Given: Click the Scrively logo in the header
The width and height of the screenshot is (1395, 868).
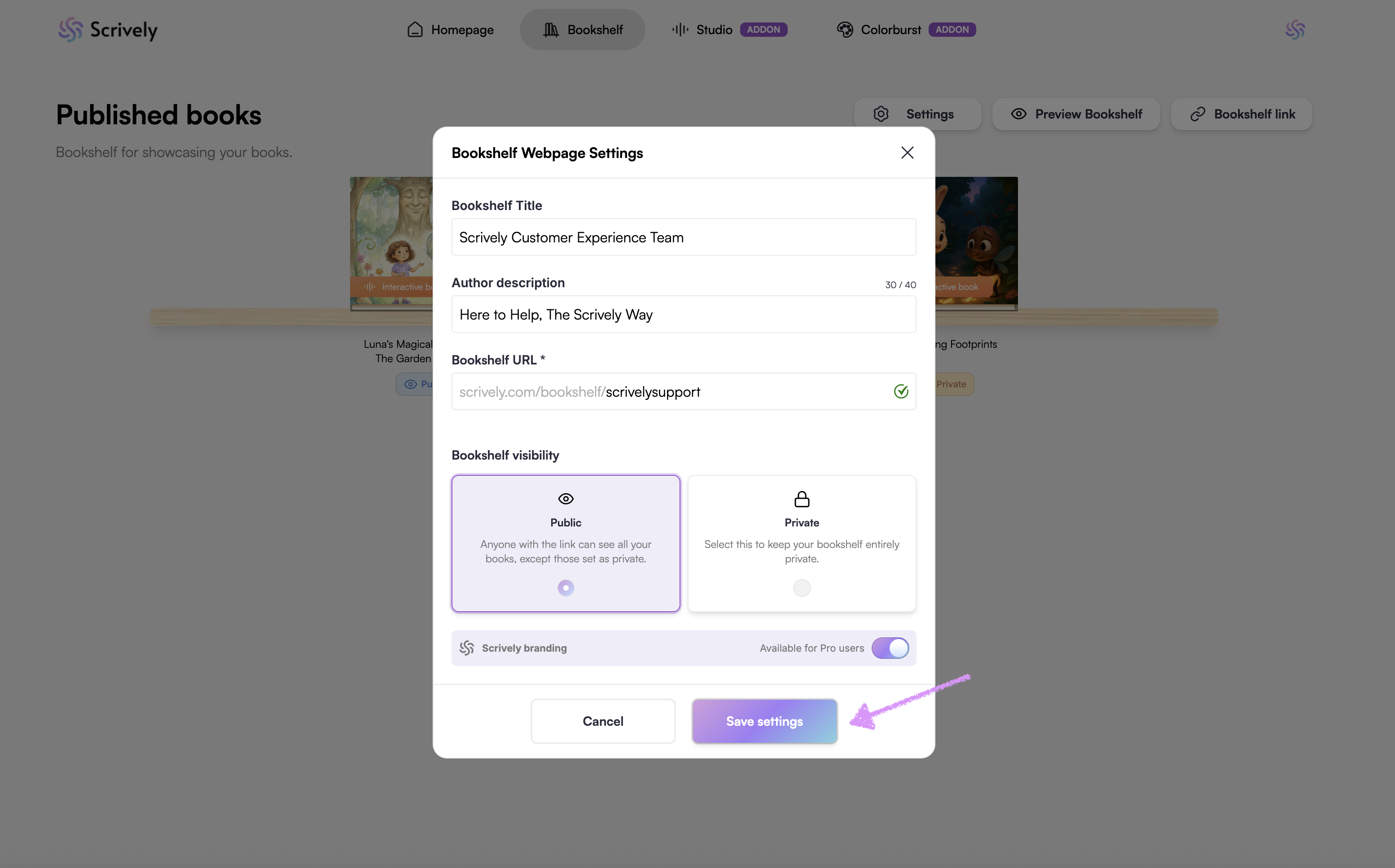Looking at the screenshot, I should pyautogui.click(x=107, y=30).
